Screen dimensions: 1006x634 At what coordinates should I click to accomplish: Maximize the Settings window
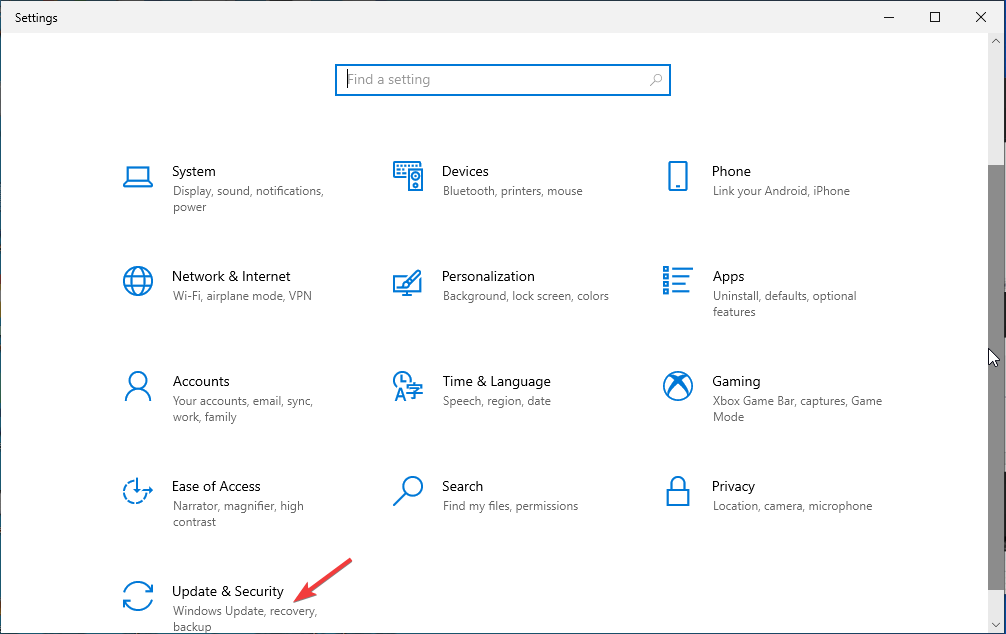point(935,17)
